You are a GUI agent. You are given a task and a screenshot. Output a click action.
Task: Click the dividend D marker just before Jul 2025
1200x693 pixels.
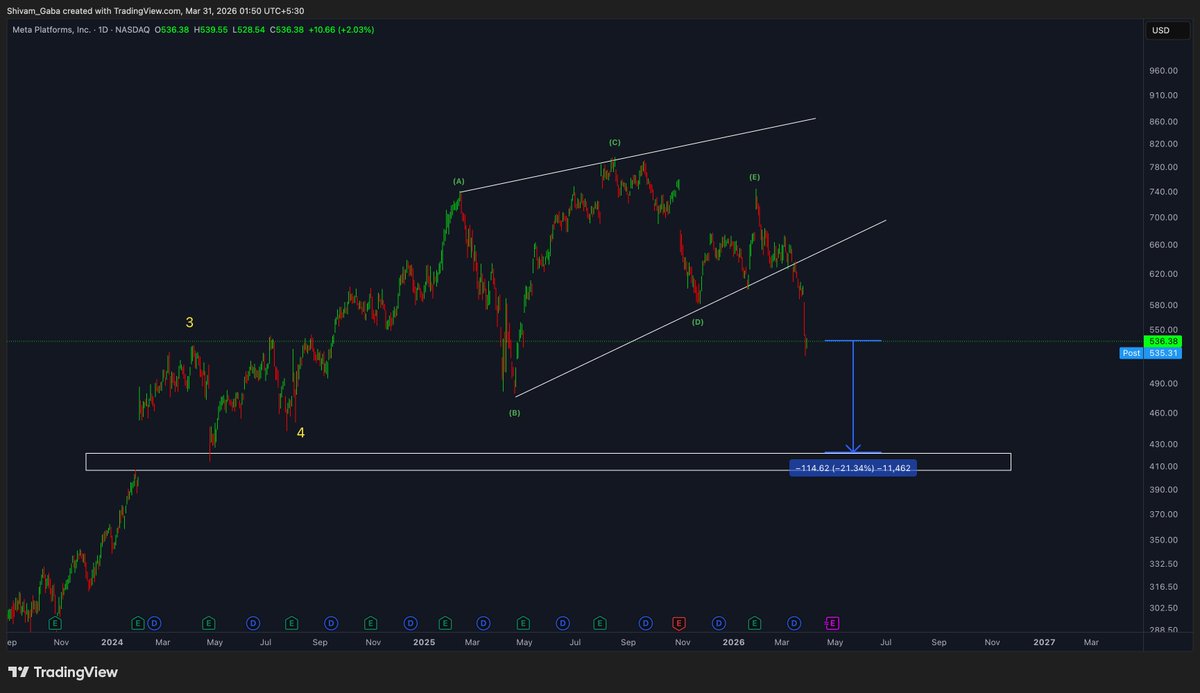(x=563, y=622)
